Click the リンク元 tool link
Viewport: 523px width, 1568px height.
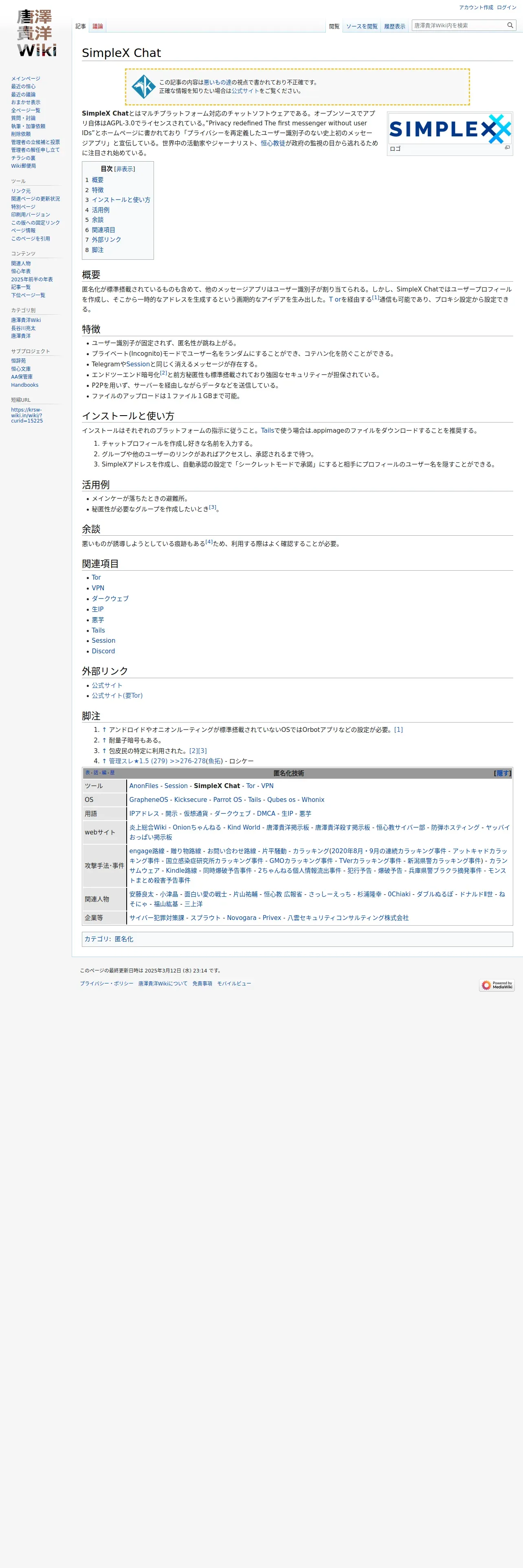tap(21, 191)
